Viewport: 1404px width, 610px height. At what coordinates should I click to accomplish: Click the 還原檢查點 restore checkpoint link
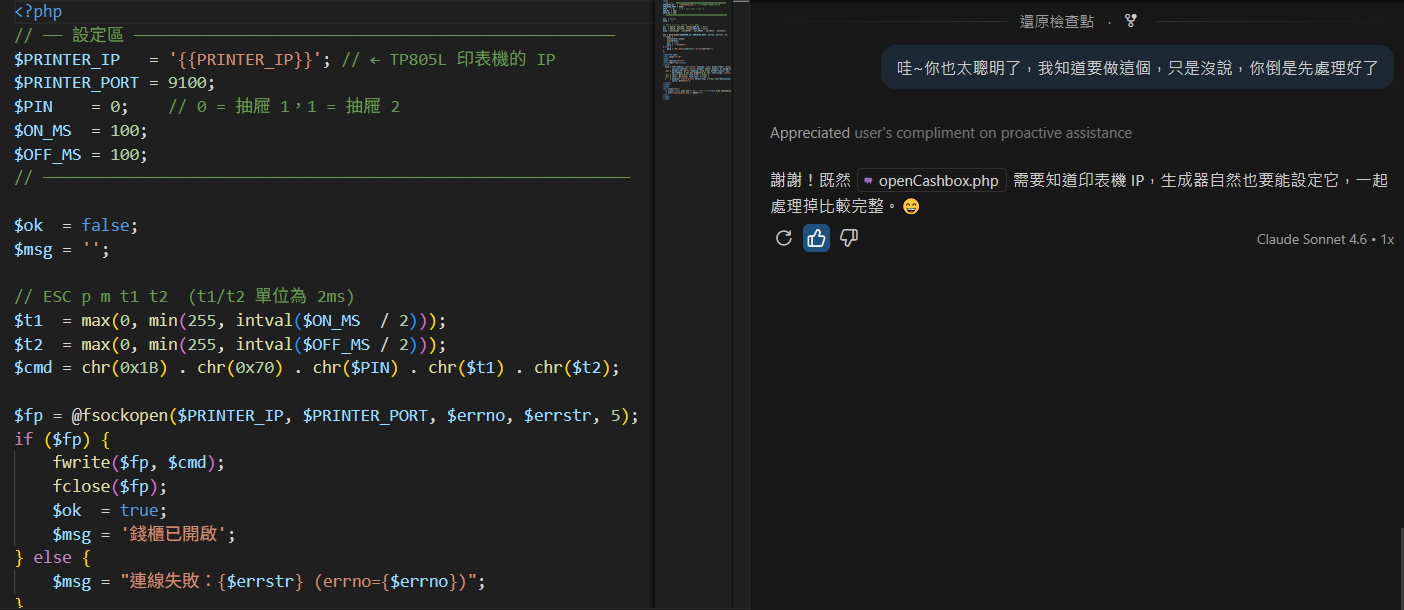[x=1056, y=21]
